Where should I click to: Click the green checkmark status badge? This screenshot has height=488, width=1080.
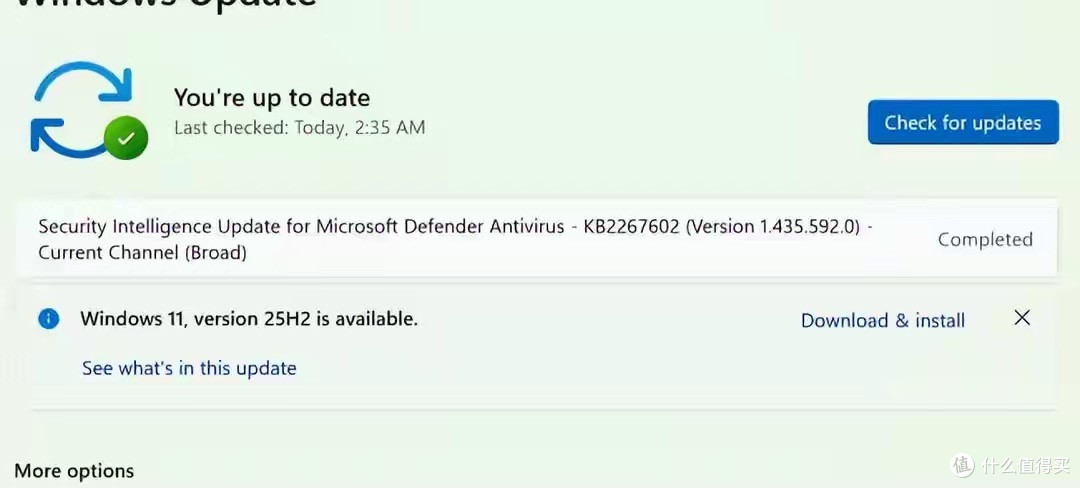coord(125,138)
